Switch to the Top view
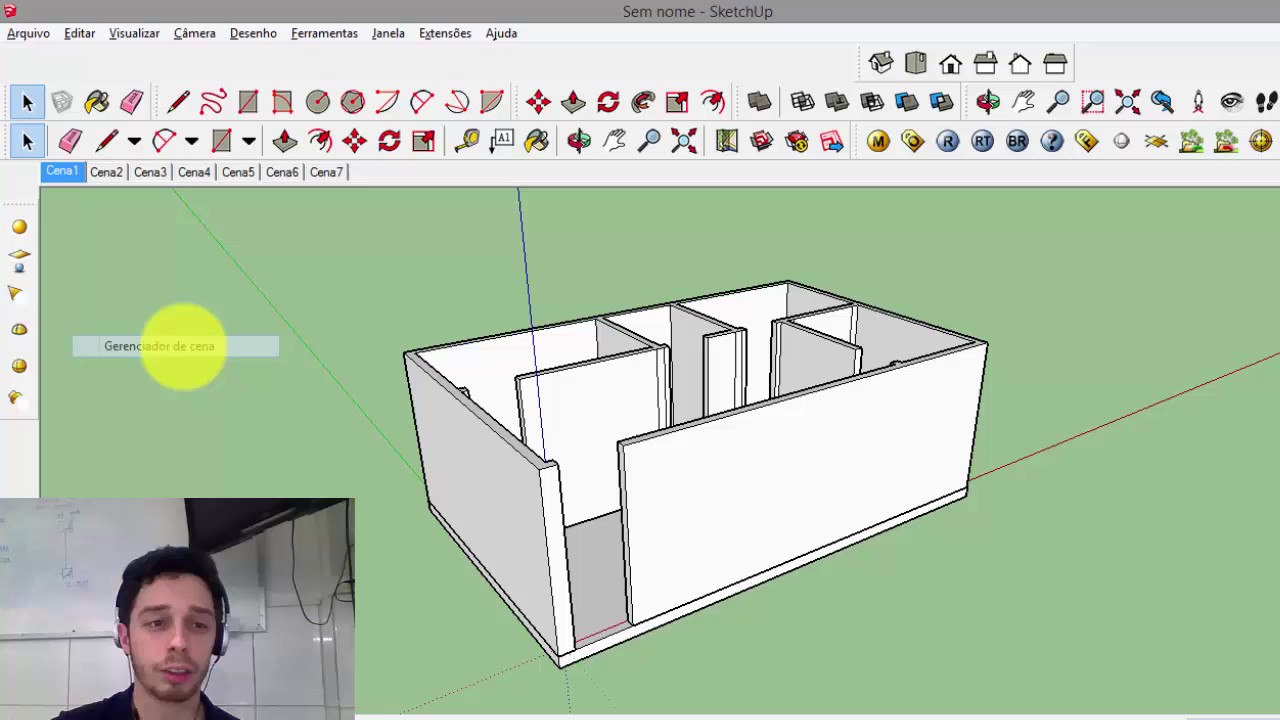This screenshot has width=1280, height=720. 916,64
